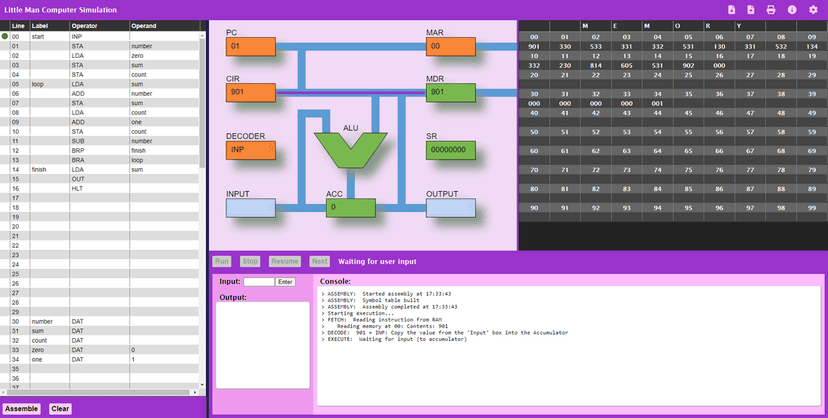
Task: Click the code editor vertical scrollbar
Action: [203, 200]
